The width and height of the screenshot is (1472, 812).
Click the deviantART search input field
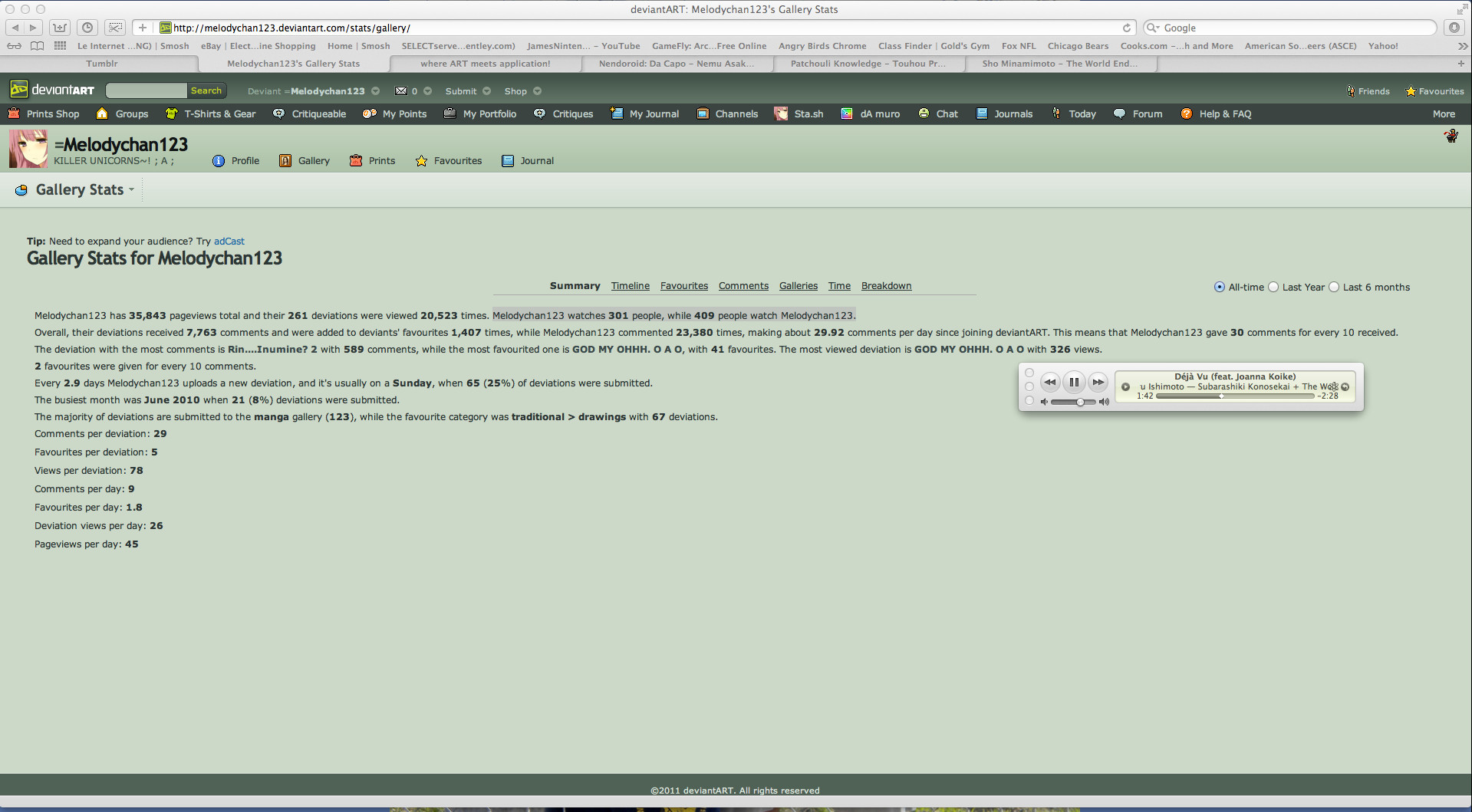pyautogui.click(x=147, y=90)
